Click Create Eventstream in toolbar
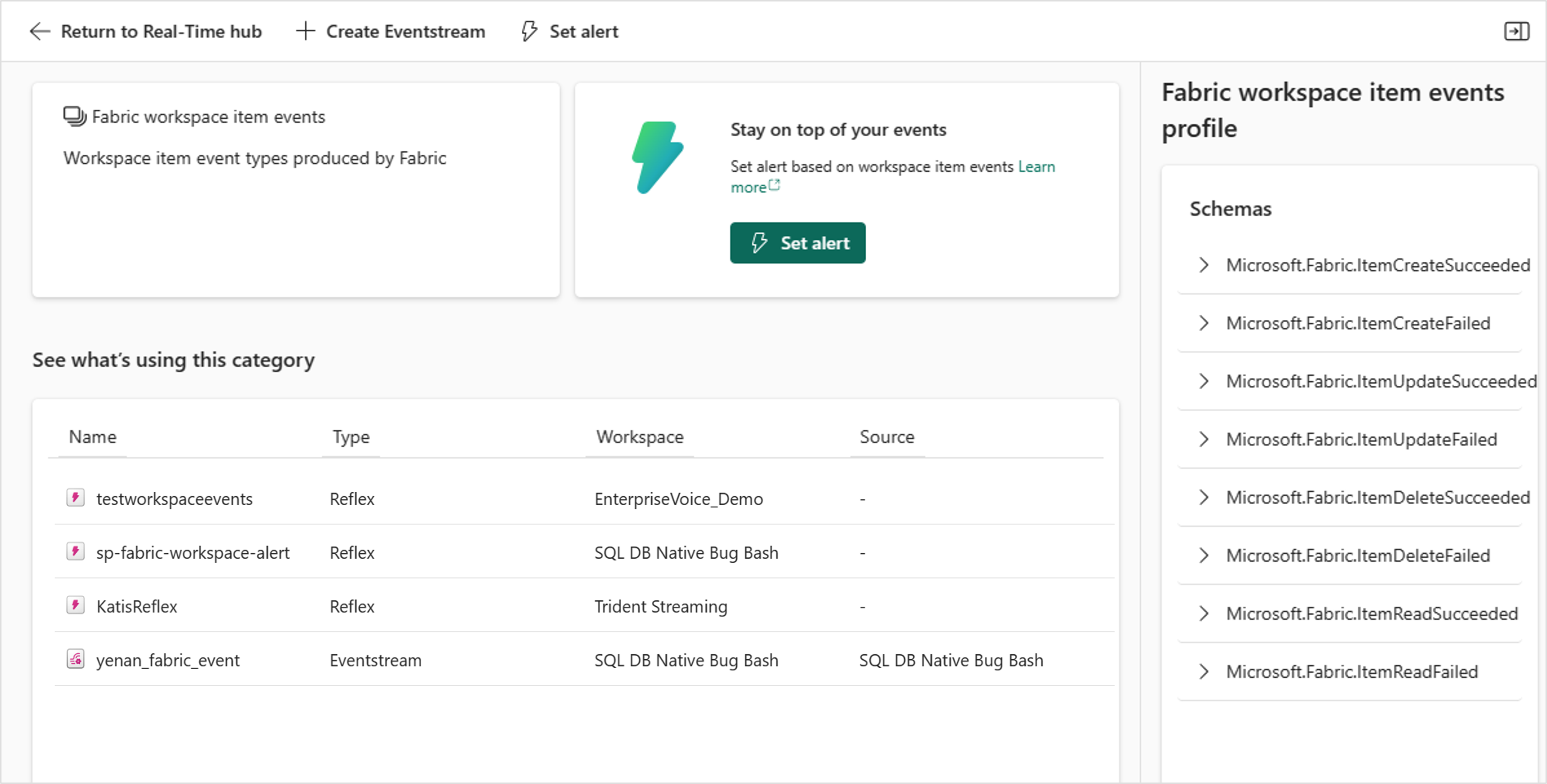 coord(406,31)
